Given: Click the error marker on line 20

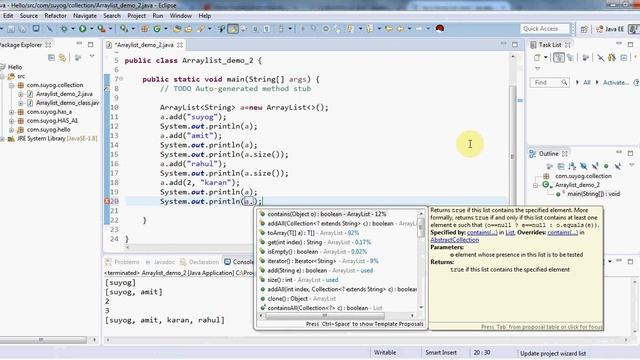Looking at the screenshot, I should click(x=107, y=201).
